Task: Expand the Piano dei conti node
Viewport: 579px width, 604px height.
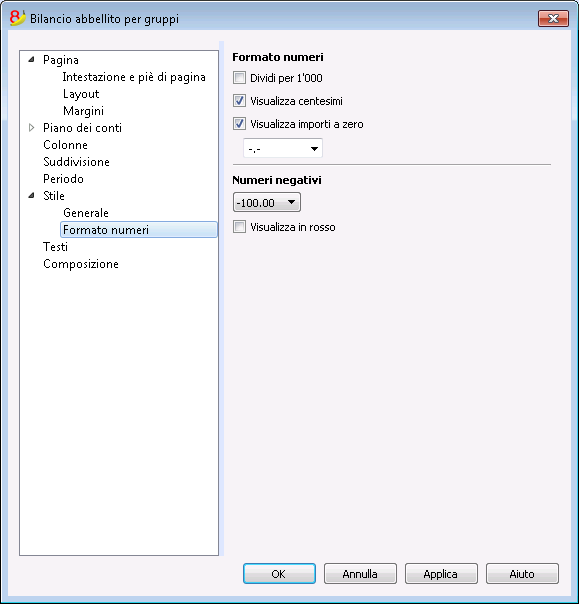Action: click(32, 128)
